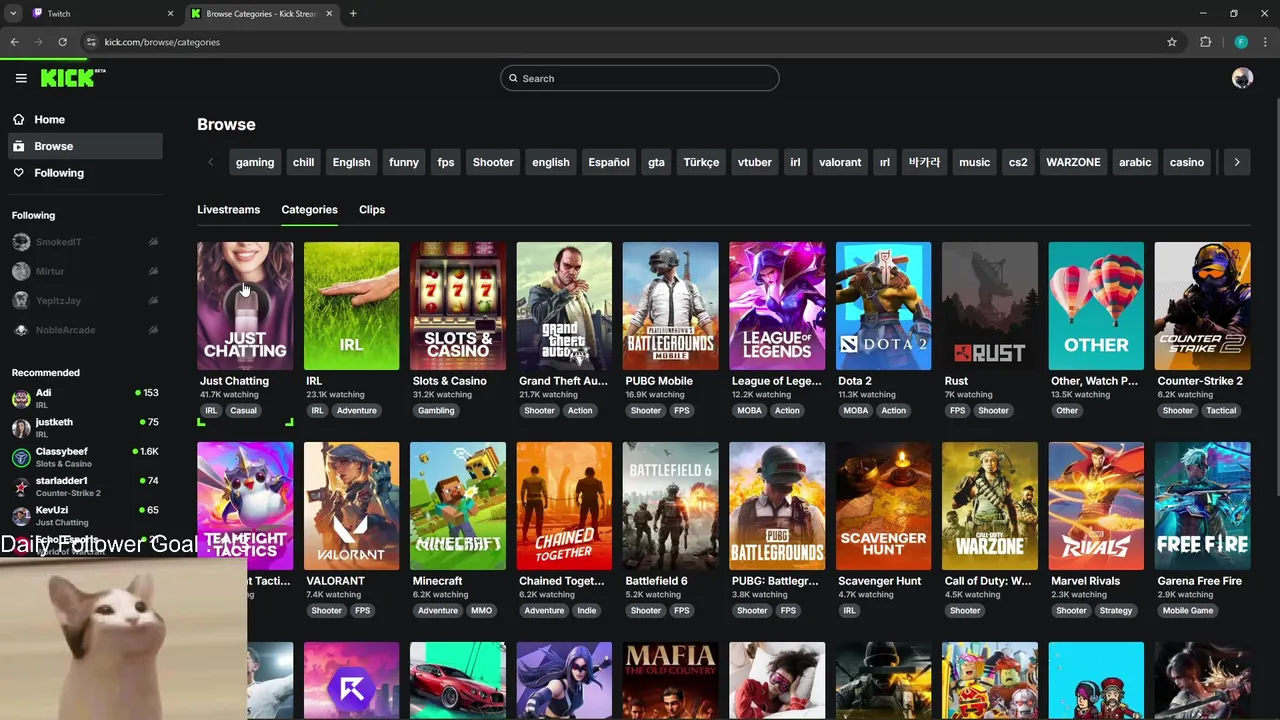Select the casino tag chip
Screen dimensions: 1280x720
click(1187, 162)
